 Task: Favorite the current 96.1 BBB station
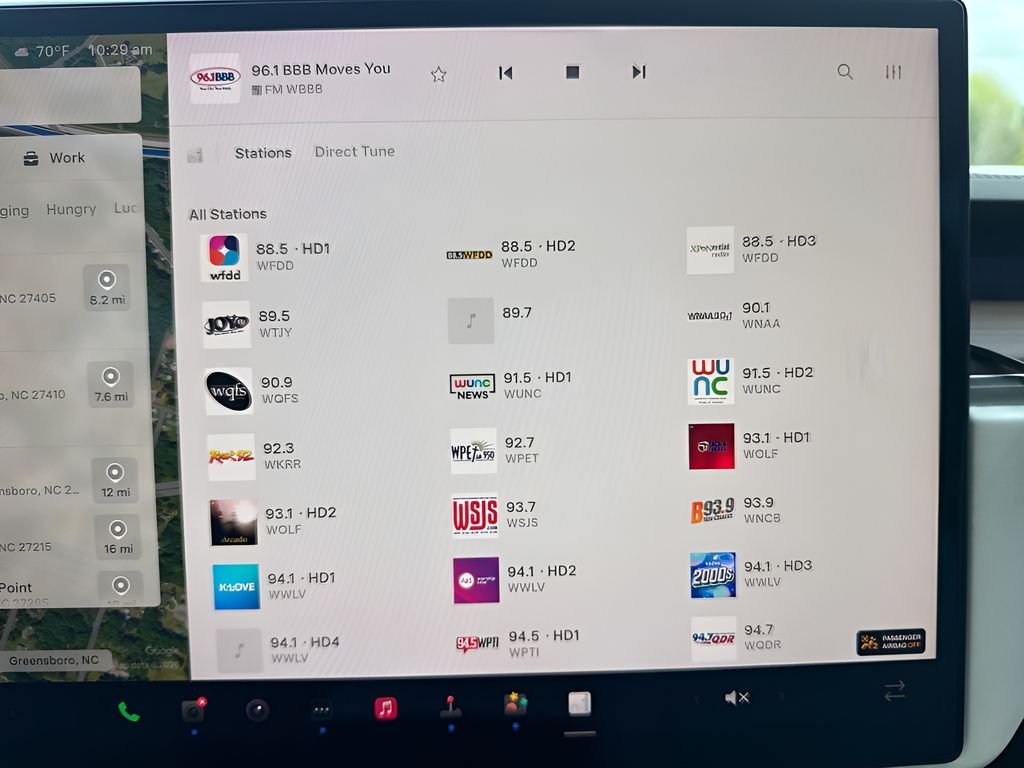(x=438, y=74)
